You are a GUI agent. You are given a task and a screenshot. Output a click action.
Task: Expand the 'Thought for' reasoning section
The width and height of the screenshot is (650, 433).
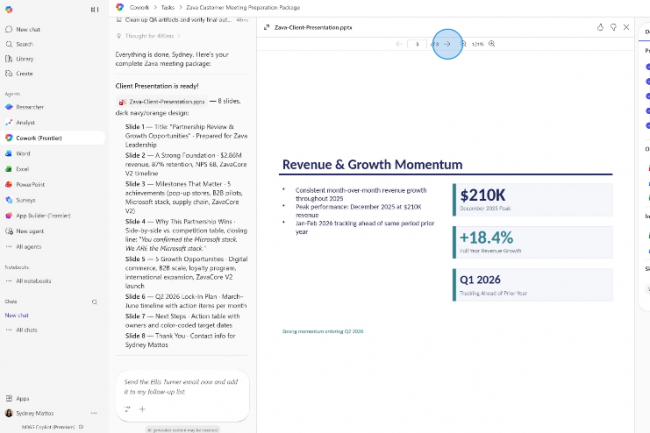(x=149, y=36)
